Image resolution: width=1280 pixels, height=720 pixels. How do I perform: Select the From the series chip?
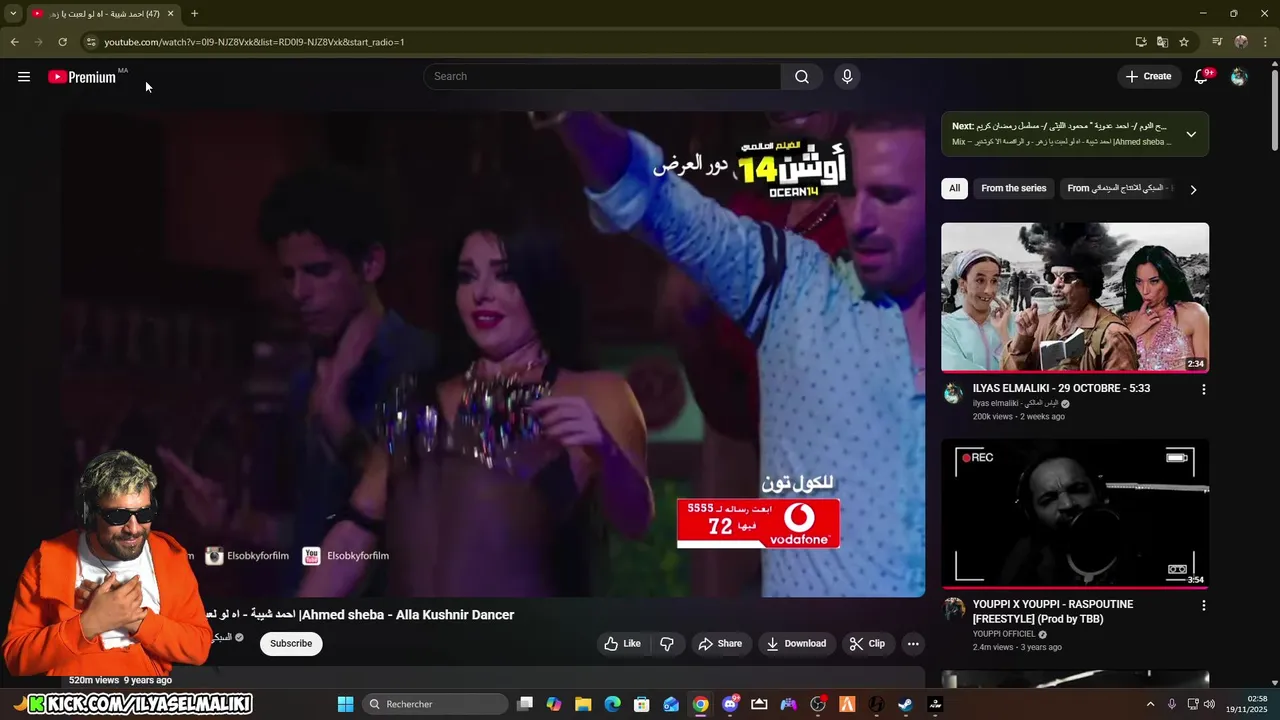pyautogui.click(x=1013, y=188)
